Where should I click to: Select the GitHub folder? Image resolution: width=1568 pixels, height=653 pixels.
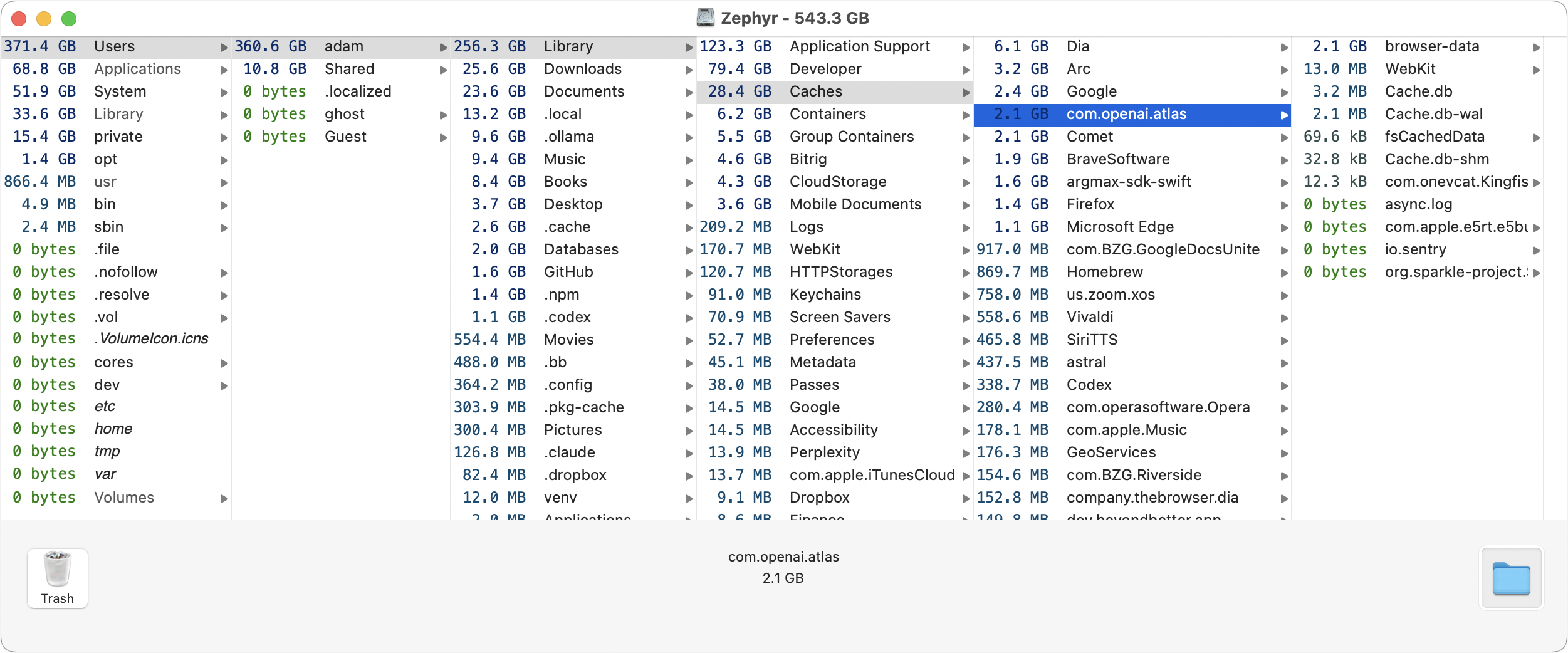tap(573, 272)
